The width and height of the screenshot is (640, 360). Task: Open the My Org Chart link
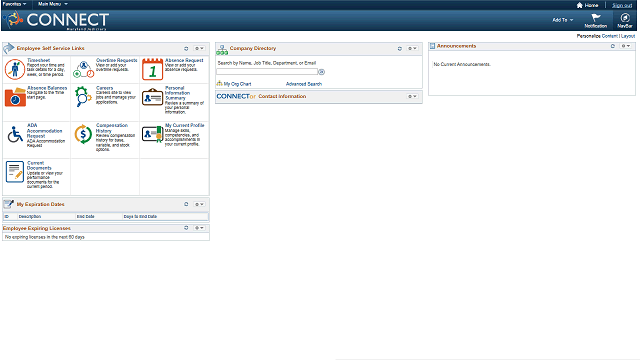pyautogui.click(x=238, y=84)
